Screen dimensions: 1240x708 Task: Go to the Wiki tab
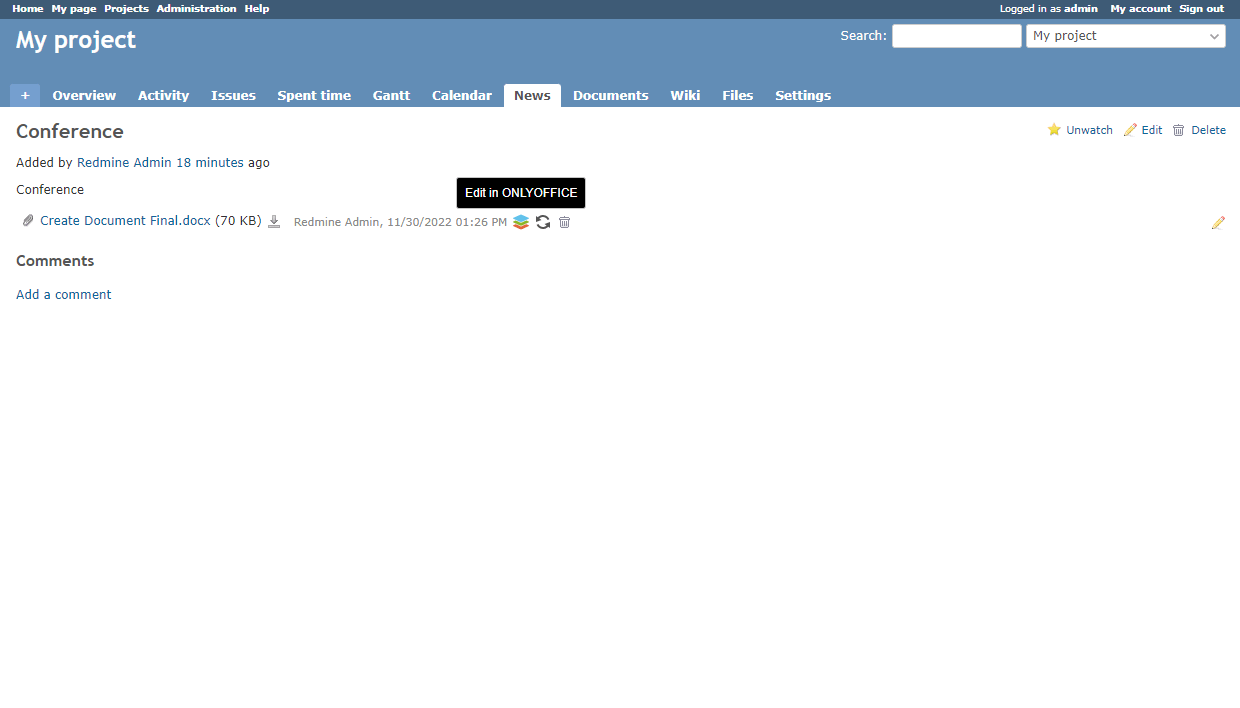tap(685, 95)
